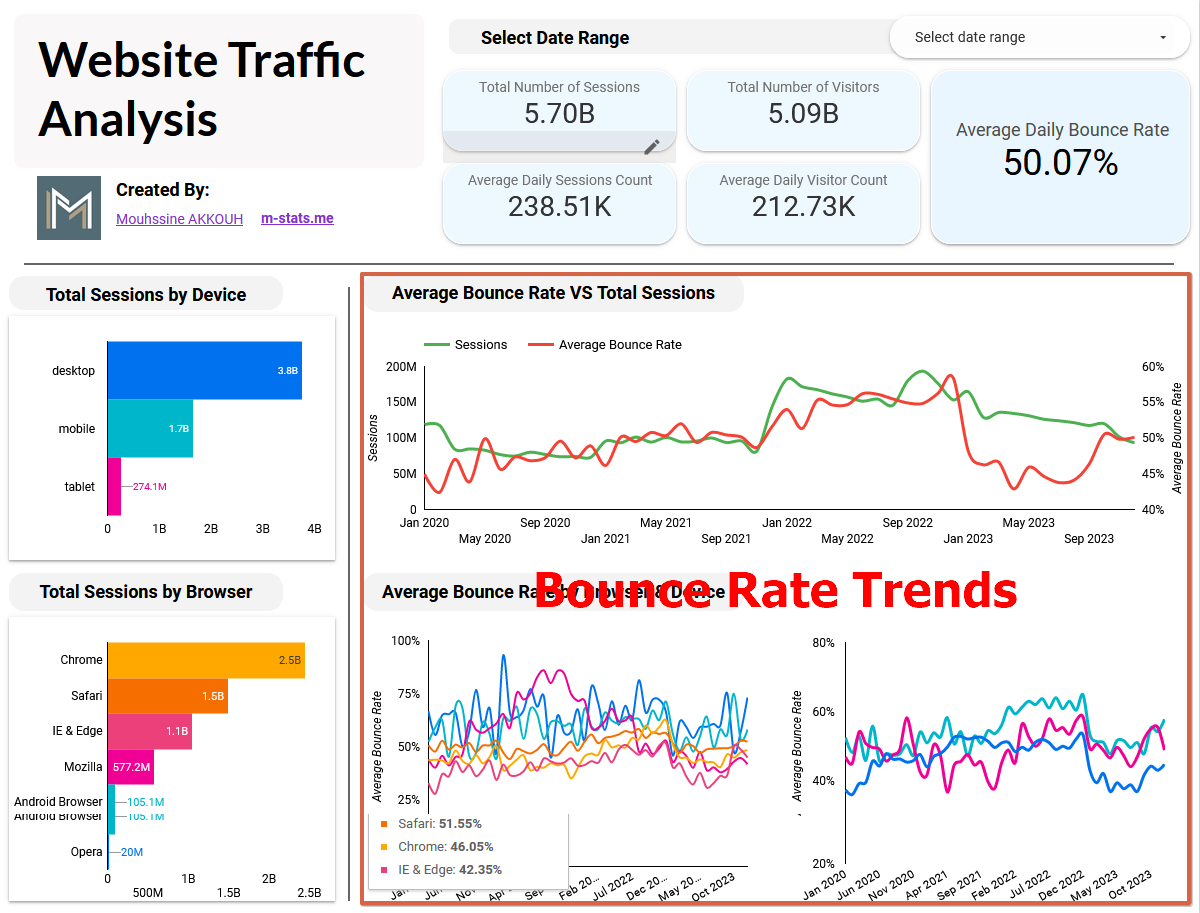Click the pencil edit icon on sessions card
Image resolution: width=1200 pixels, height=913 pixels.
(652, 147)
